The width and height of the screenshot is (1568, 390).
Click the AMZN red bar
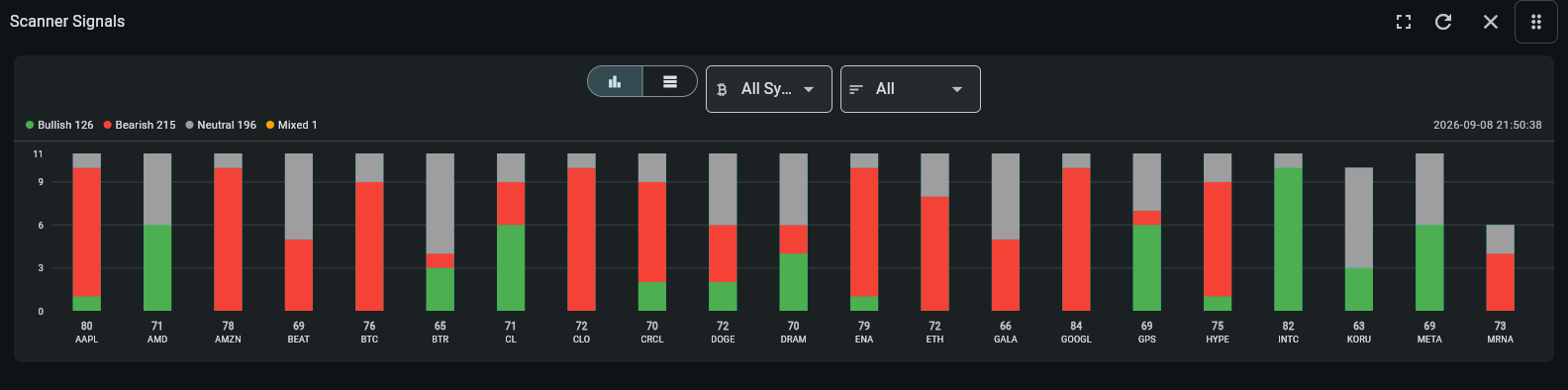228,239
